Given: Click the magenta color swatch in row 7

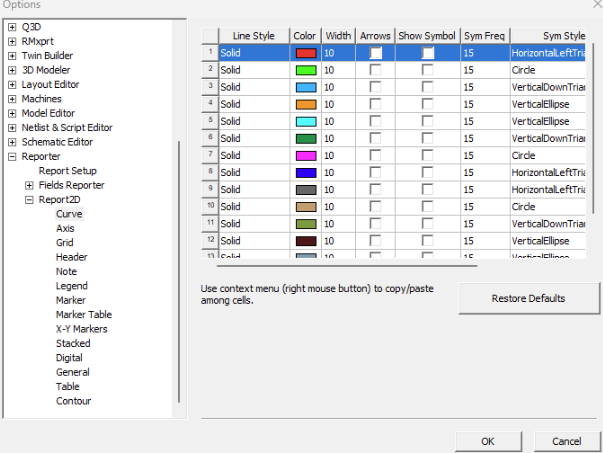Looking at the screenshot, I should [305, 155].
